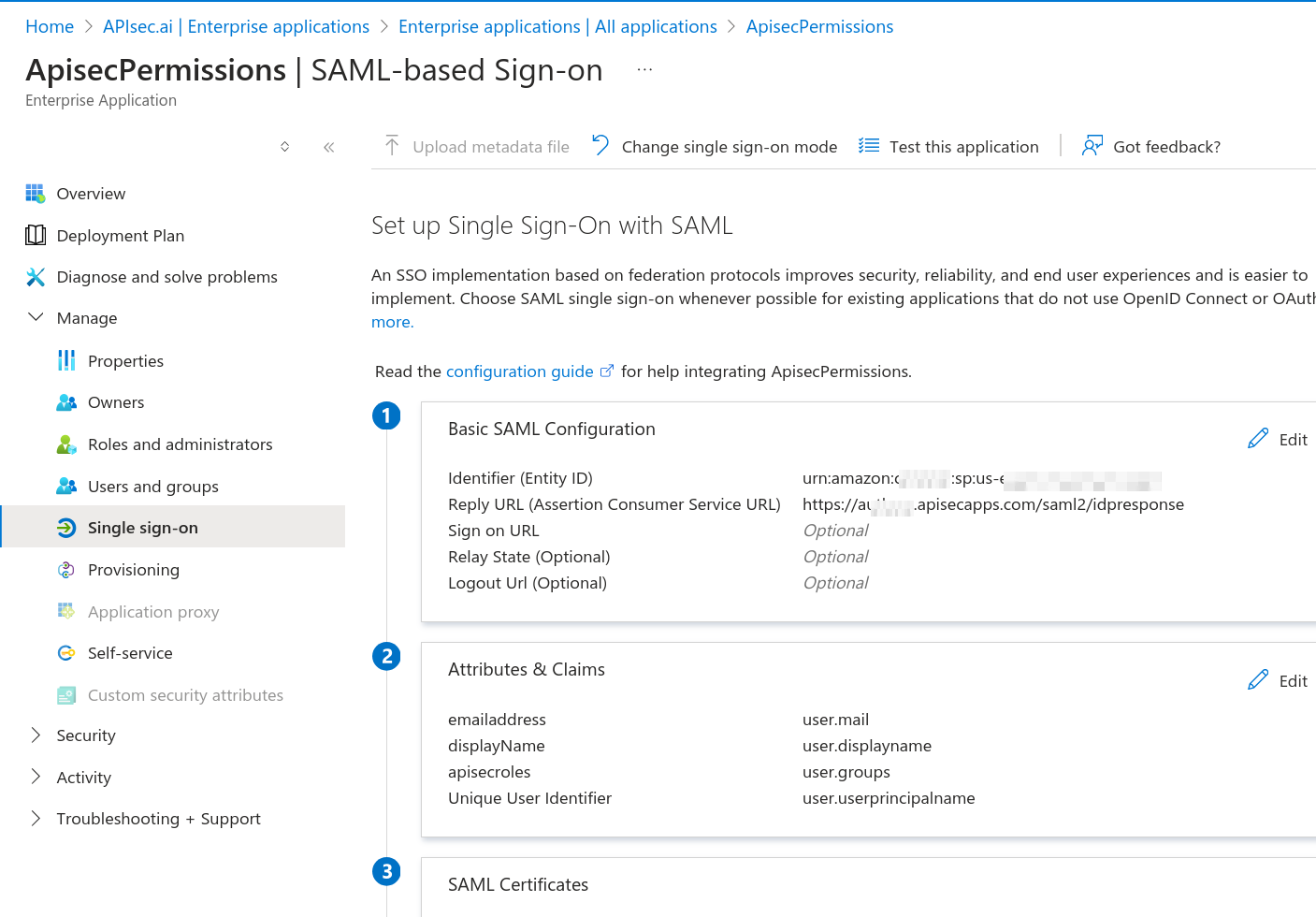Select Single sign-on in sidebar
Image resolution: width=1316 pixels, height=917 pixels.
point(142,528)
